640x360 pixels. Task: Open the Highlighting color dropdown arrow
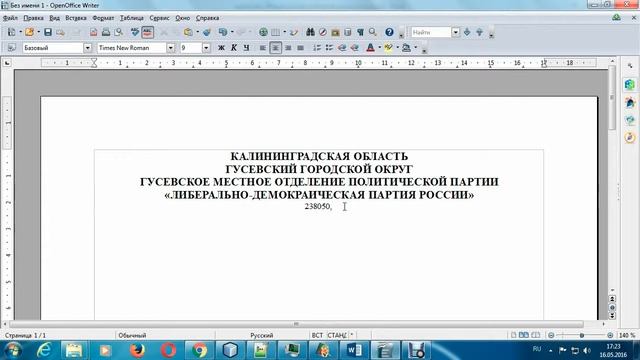point(397,48)
